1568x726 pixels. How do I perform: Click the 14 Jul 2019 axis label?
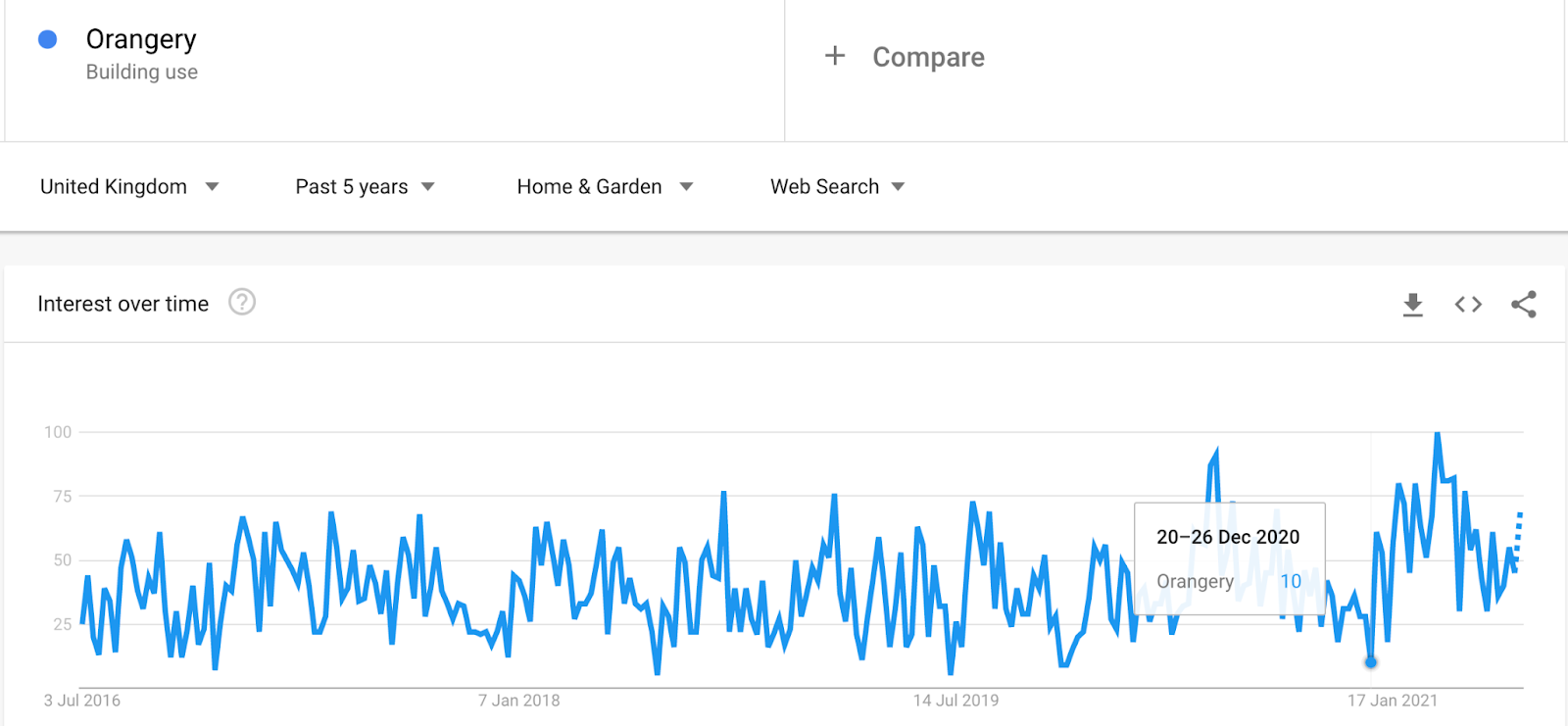pos(955,701)
